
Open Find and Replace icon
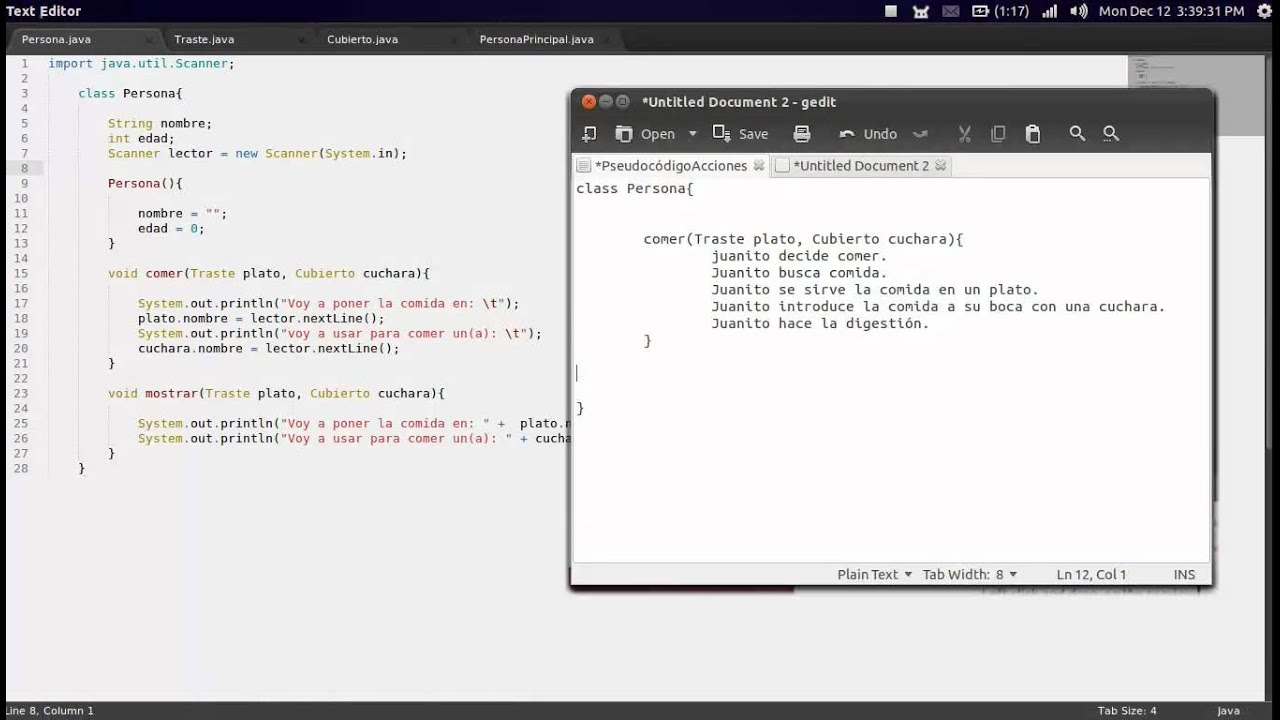point(1111,134)
